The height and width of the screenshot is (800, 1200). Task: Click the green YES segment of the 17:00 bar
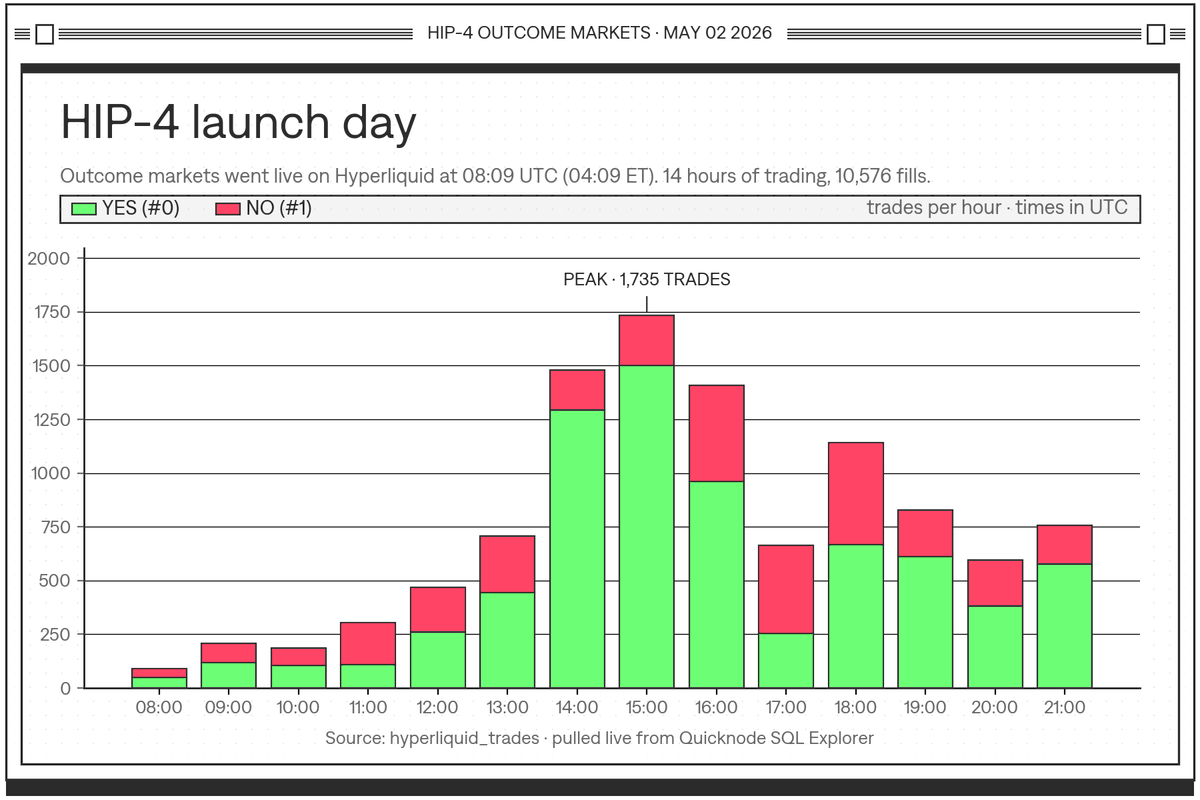point(786,660)
